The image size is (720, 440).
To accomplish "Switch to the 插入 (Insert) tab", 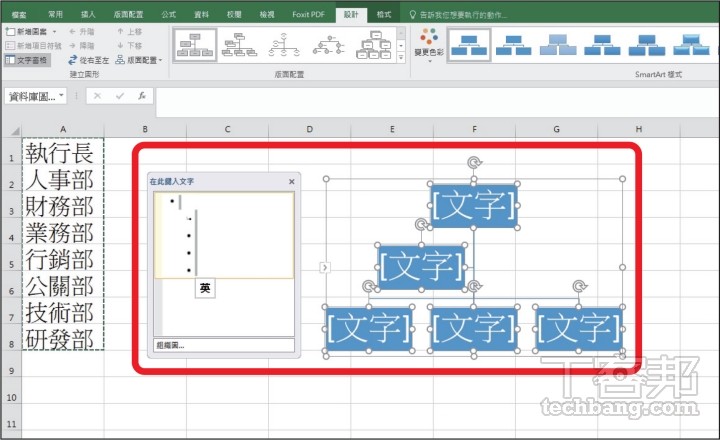I will coord(88,15).
